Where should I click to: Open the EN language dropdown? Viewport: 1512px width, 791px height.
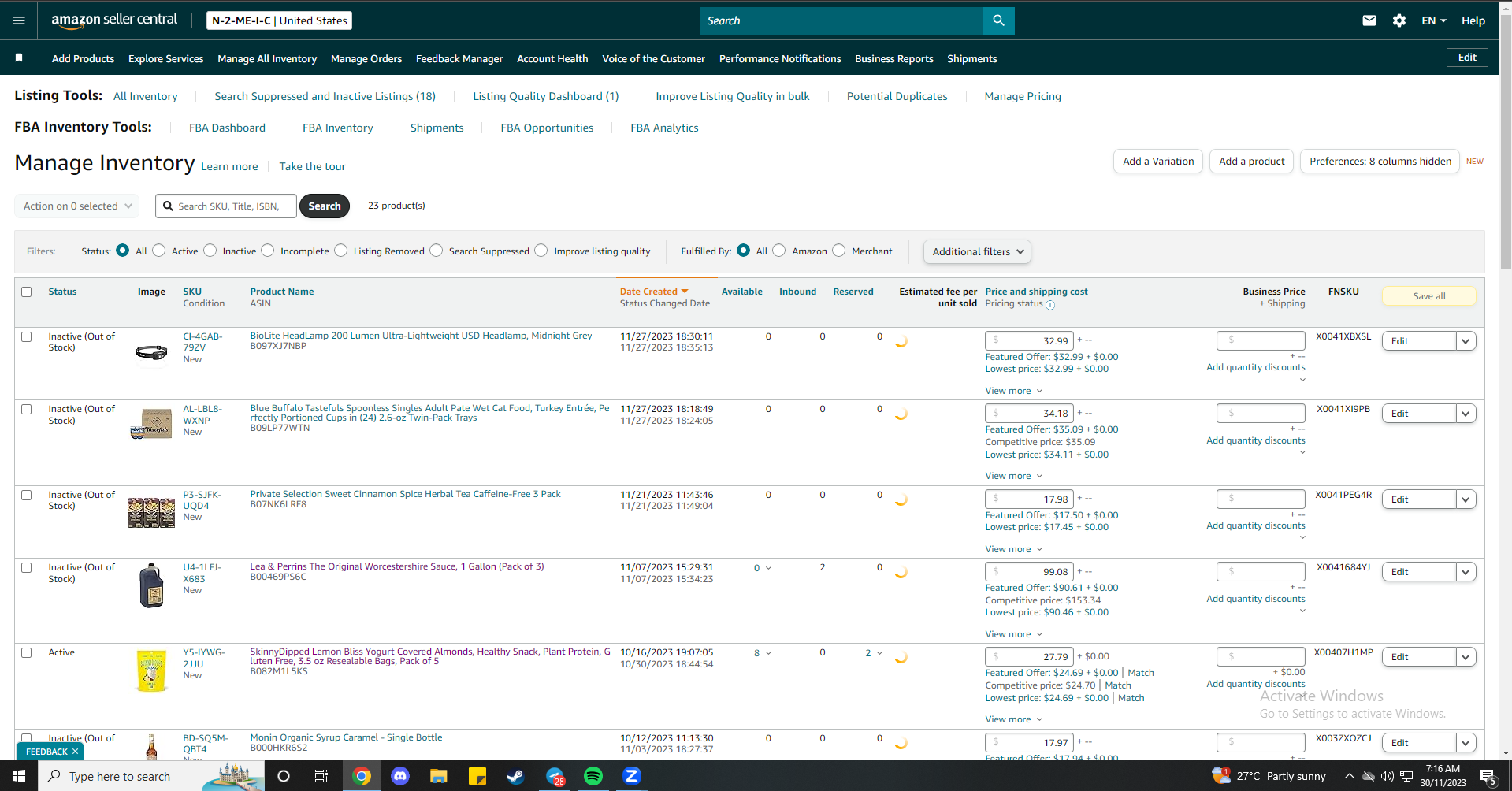(1434, 20)
